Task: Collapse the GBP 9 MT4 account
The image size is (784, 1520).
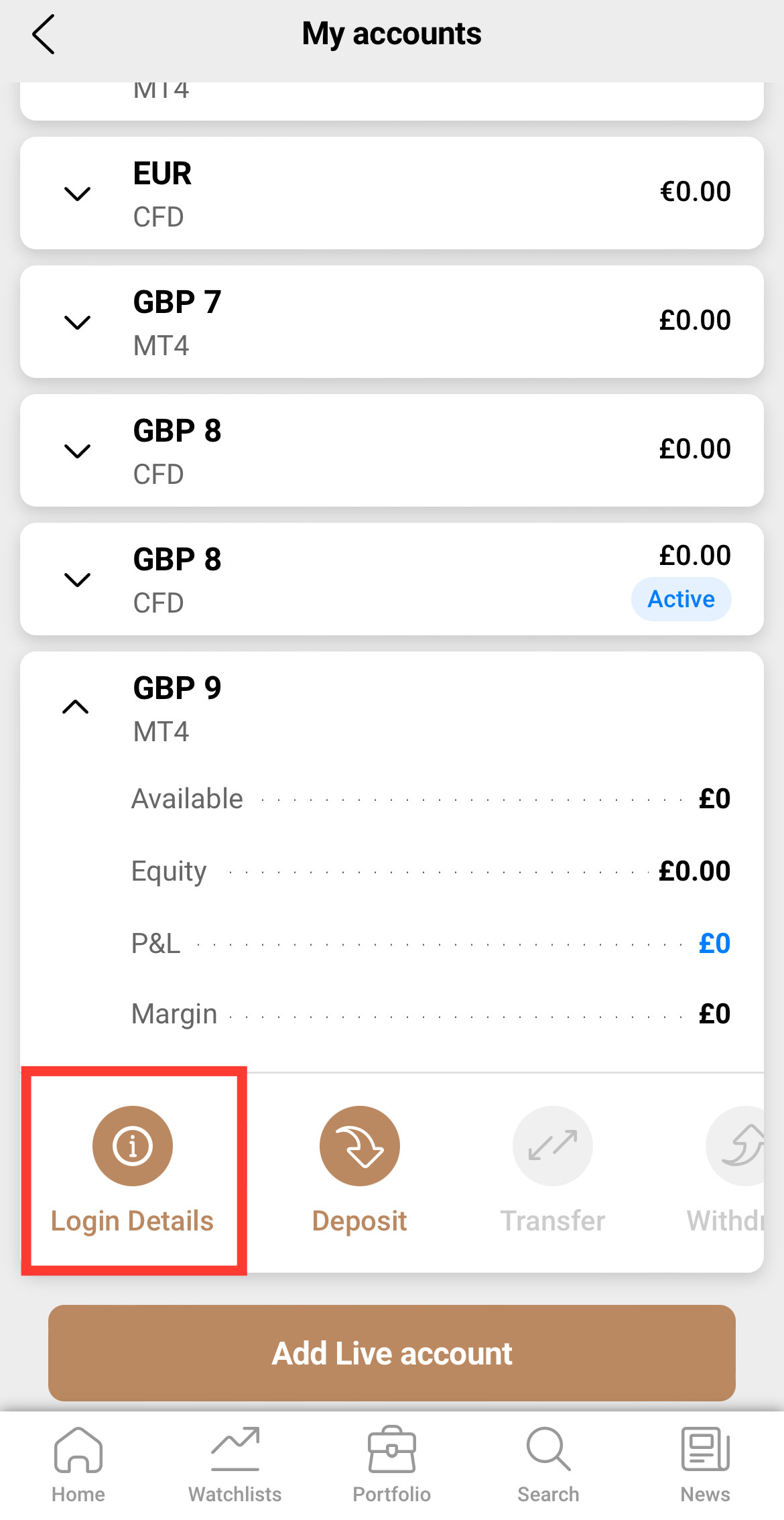Action: [76, 707]
